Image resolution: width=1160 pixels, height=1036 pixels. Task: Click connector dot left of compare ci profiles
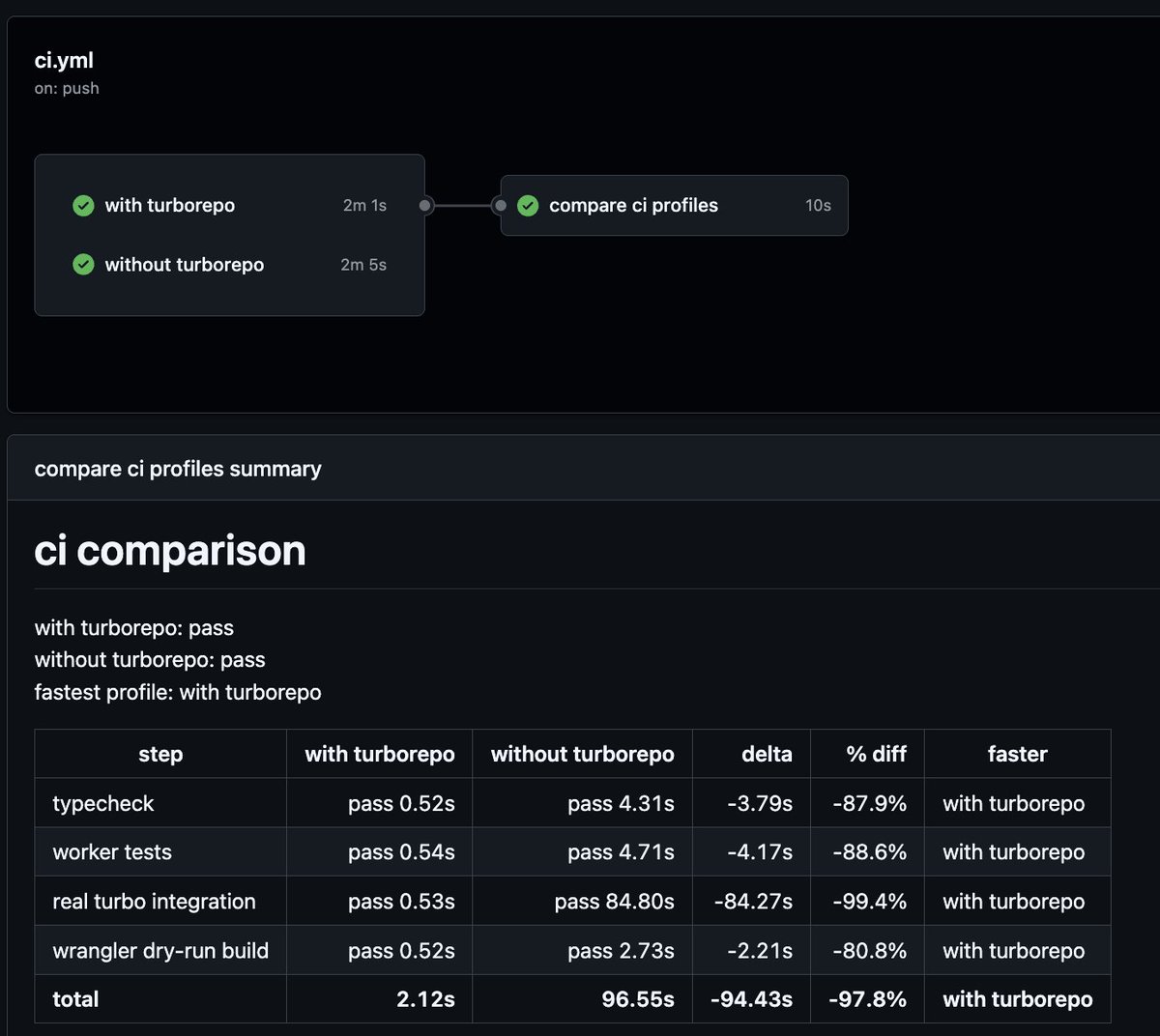[x=500, y=205]
